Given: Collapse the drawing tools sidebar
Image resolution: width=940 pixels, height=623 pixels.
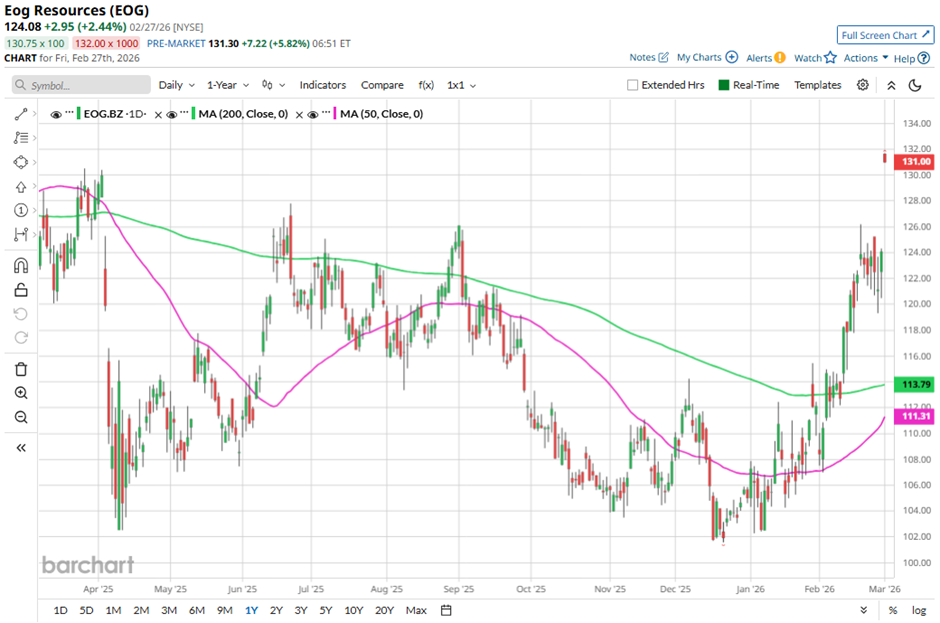Looking at the screenshot, I should click(21, 448).
